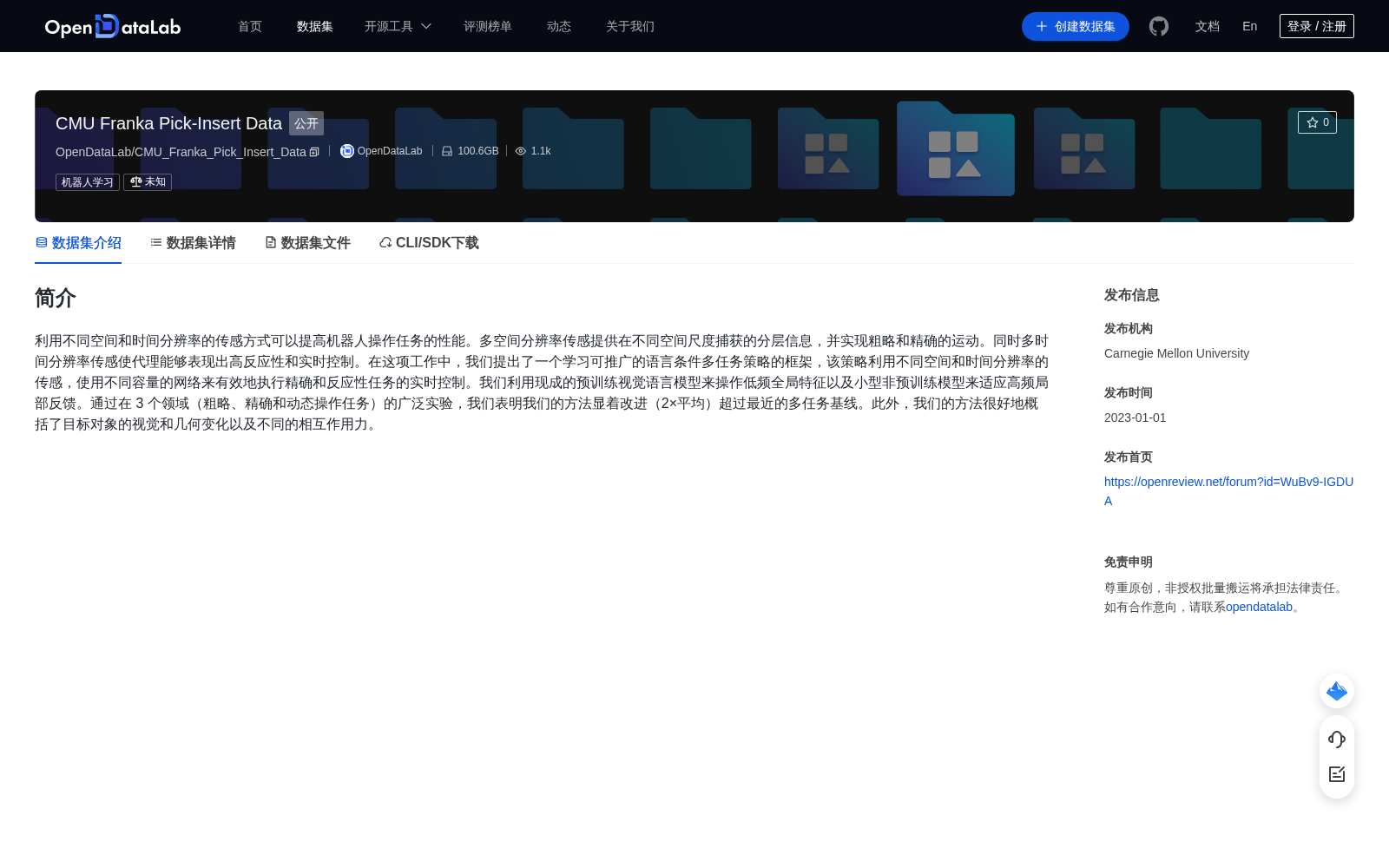The image size is (1389, 868).
Task: Click the 未知 license tag
Action: pyautogui.click(x=148, y=182)
